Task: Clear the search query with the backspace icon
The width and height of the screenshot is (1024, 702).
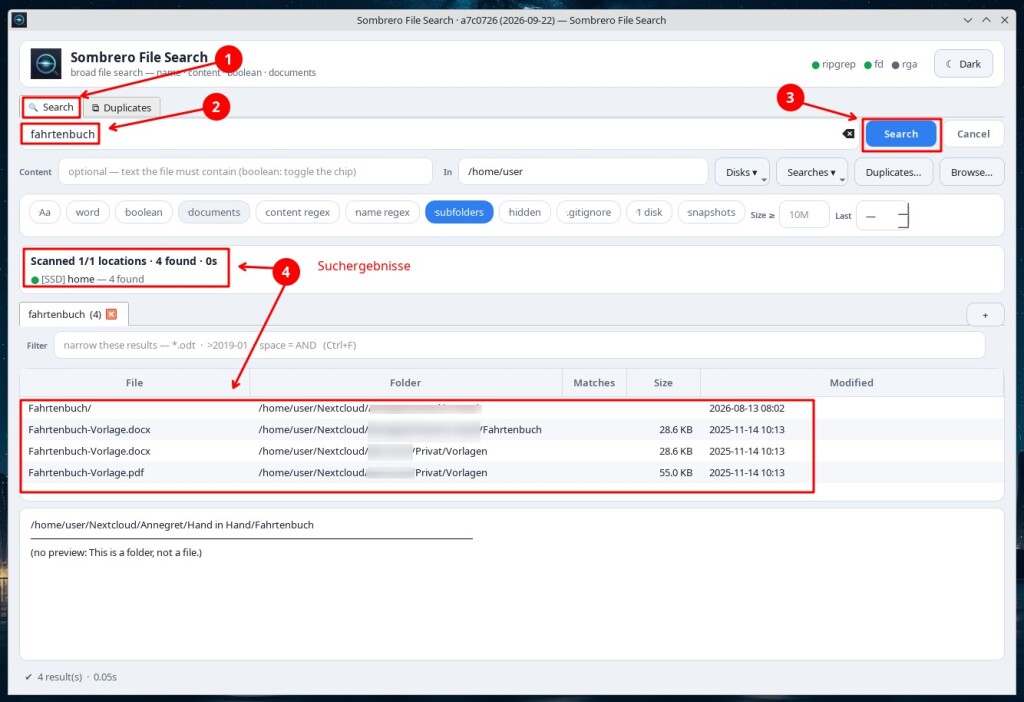Action: [x=848, y=133]
